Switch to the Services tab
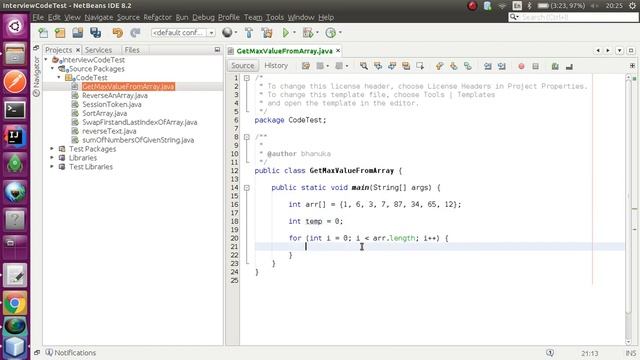Screen dimensions: 640x360 click(x=98, y=50)
